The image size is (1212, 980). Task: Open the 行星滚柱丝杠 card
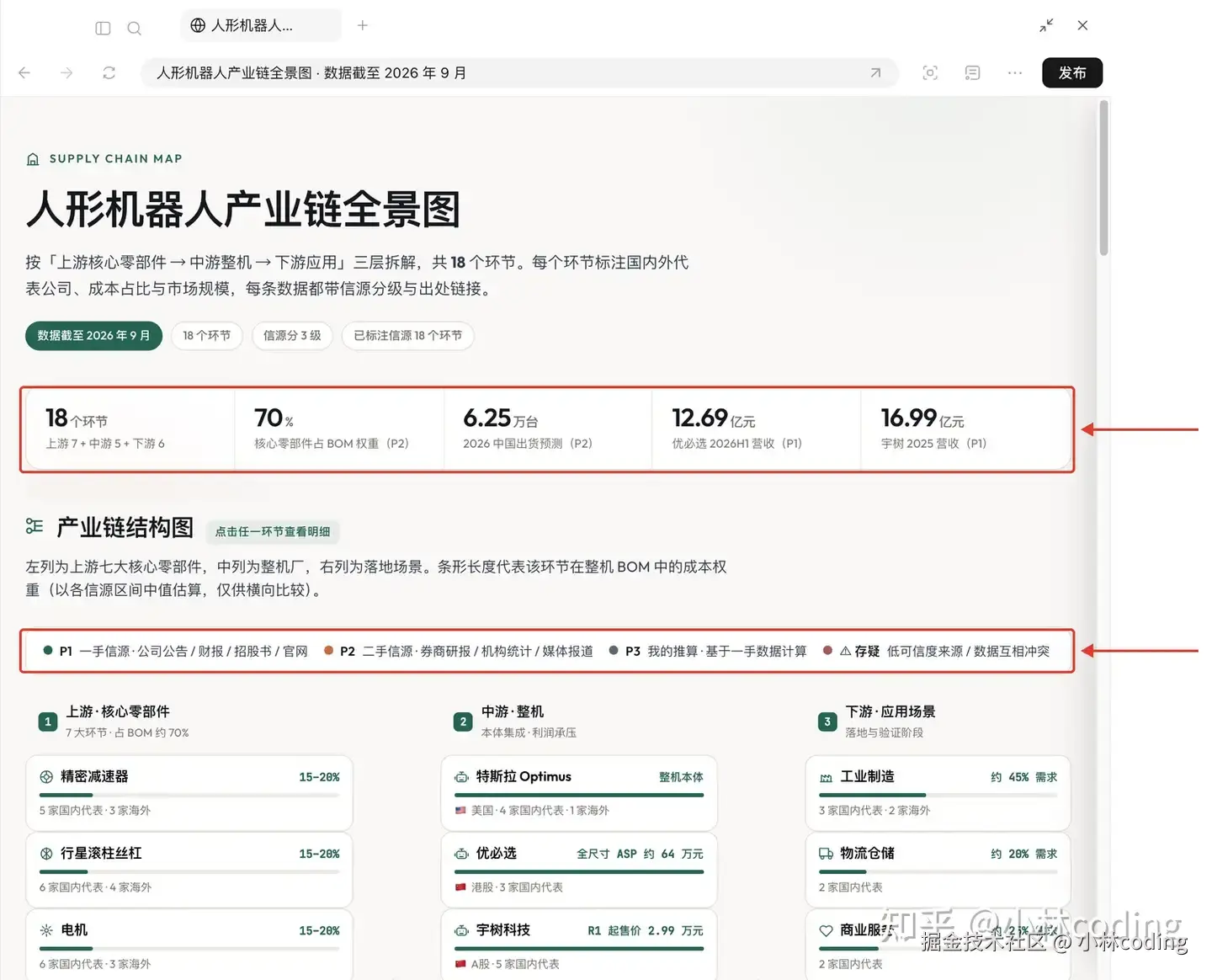(189, 868)
